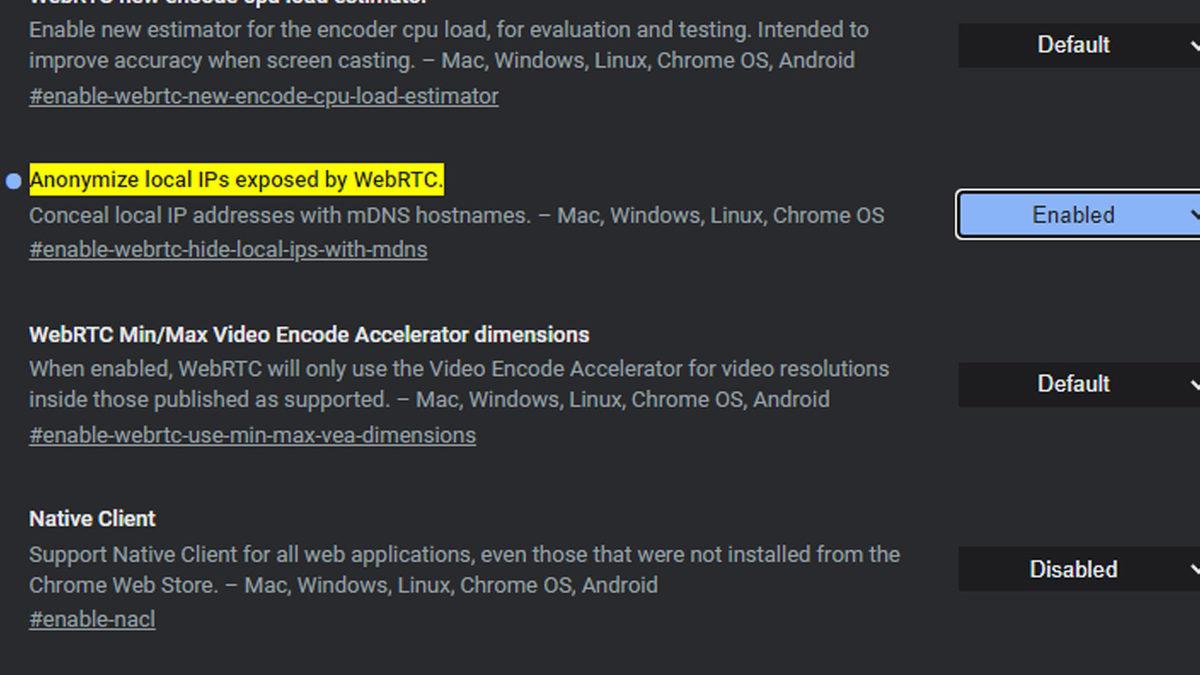The width and height of the screenshot is (1200, 675).
Task: Open Default dropdown for encode cpu load estimator
Action: click(1073, 45)
